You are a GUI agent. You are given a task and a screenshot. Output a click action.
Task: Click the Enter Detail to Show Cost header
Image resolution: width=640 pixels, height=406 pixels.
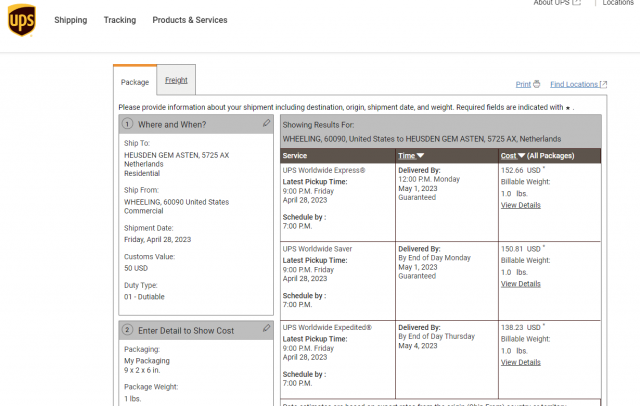coord(196,330)
